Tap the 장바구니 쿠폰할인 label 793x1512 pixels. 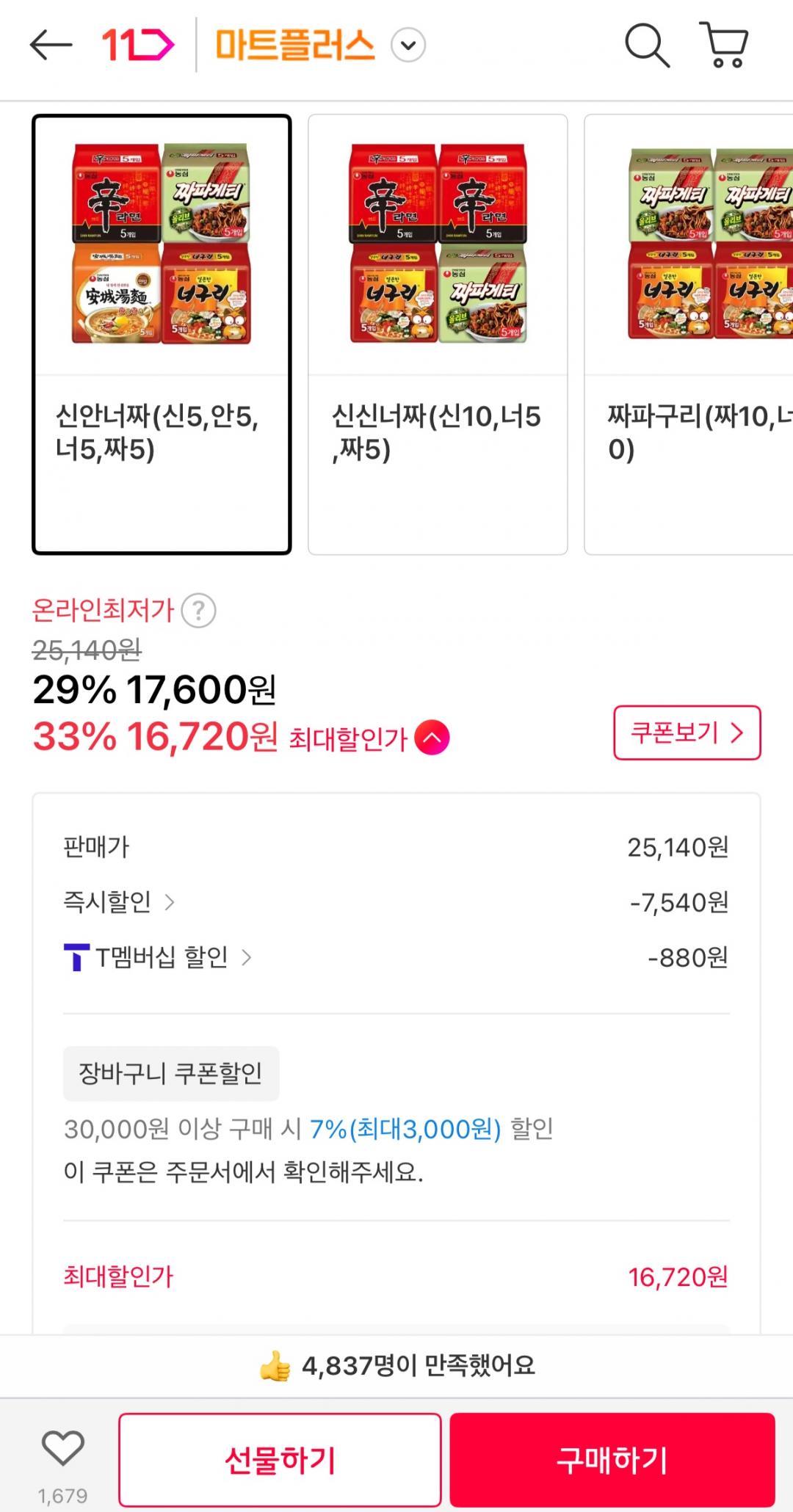(x=171, y=1073)
